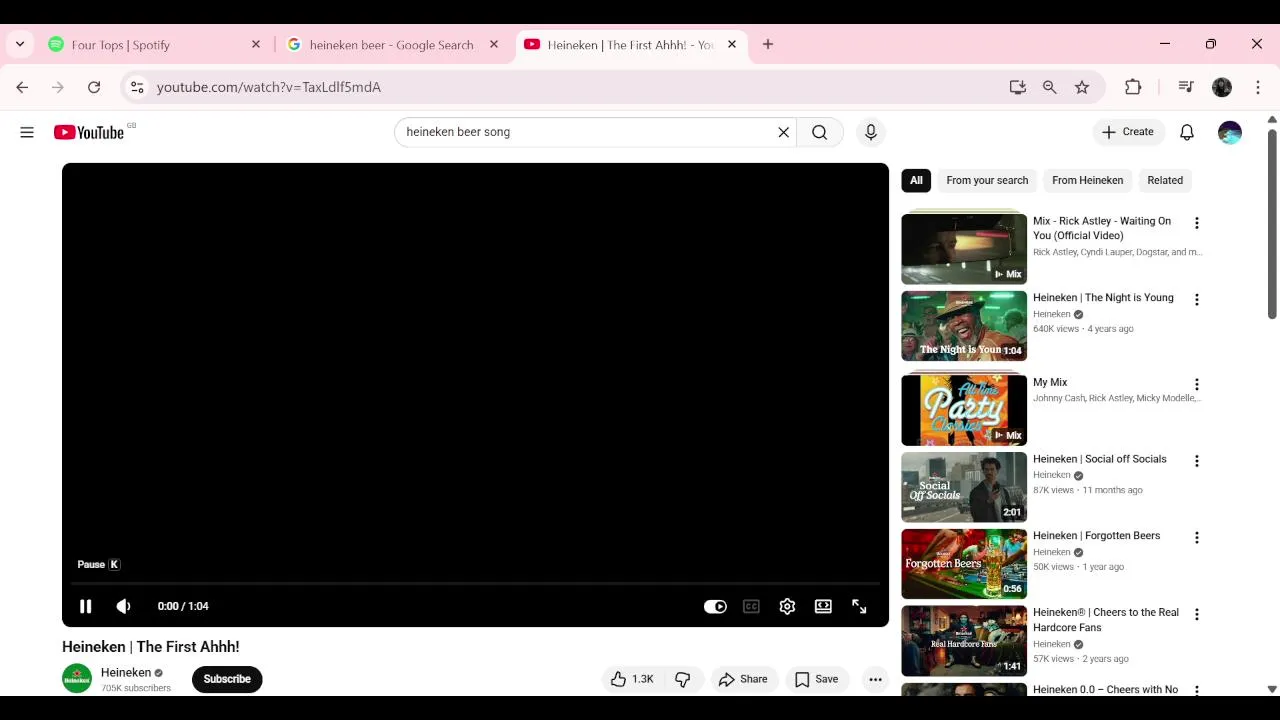
Task: Toggle closed captions in player
Action: pos(751,606)
